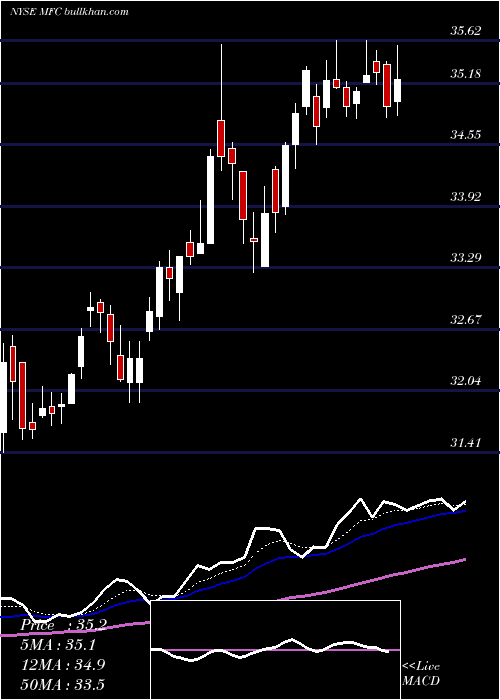
Task: Click the 35.62 price axis label
Action: 466,31
